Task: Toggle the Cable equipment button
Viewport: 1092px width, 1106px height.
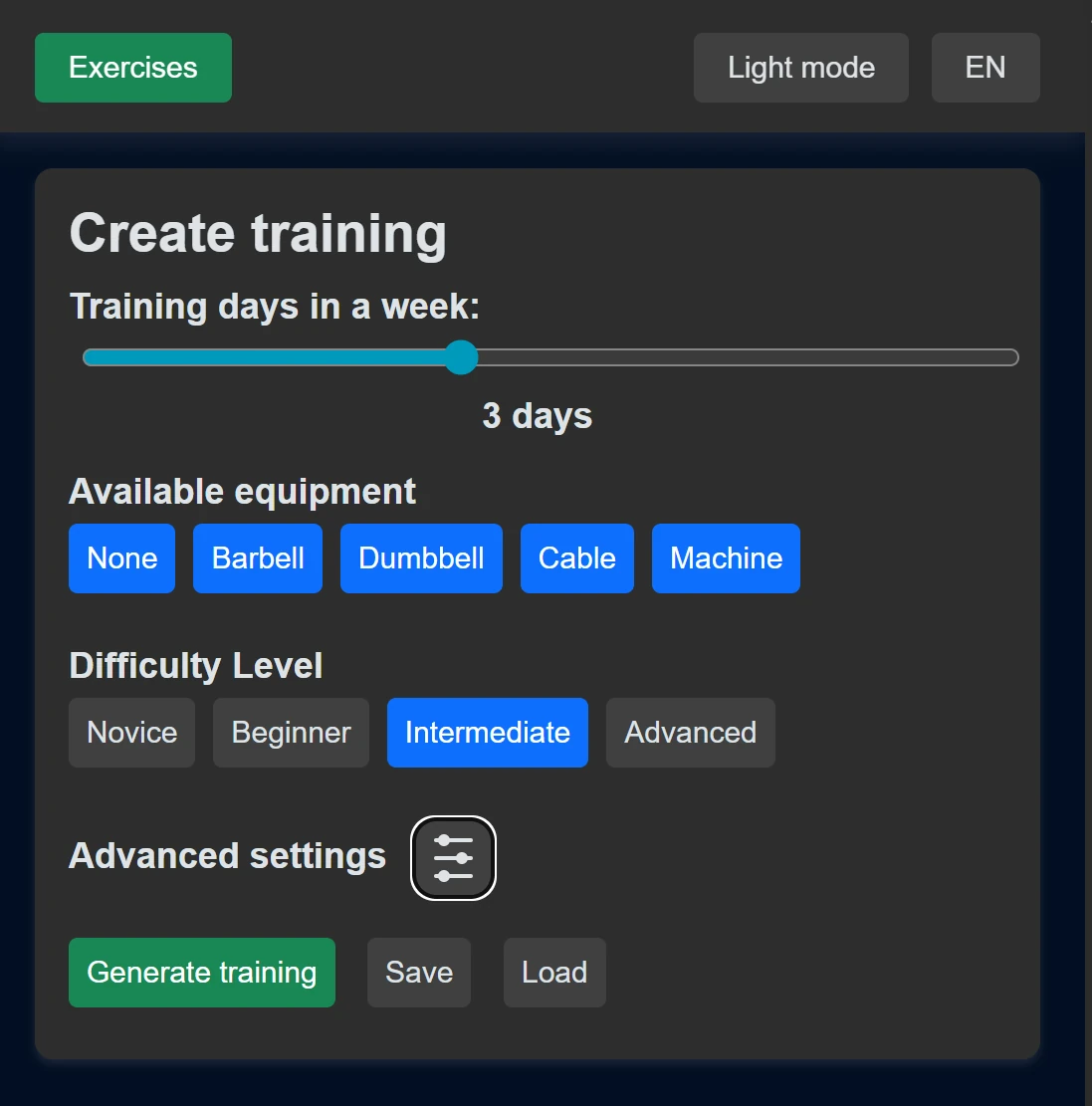Action: coord(576,558)
